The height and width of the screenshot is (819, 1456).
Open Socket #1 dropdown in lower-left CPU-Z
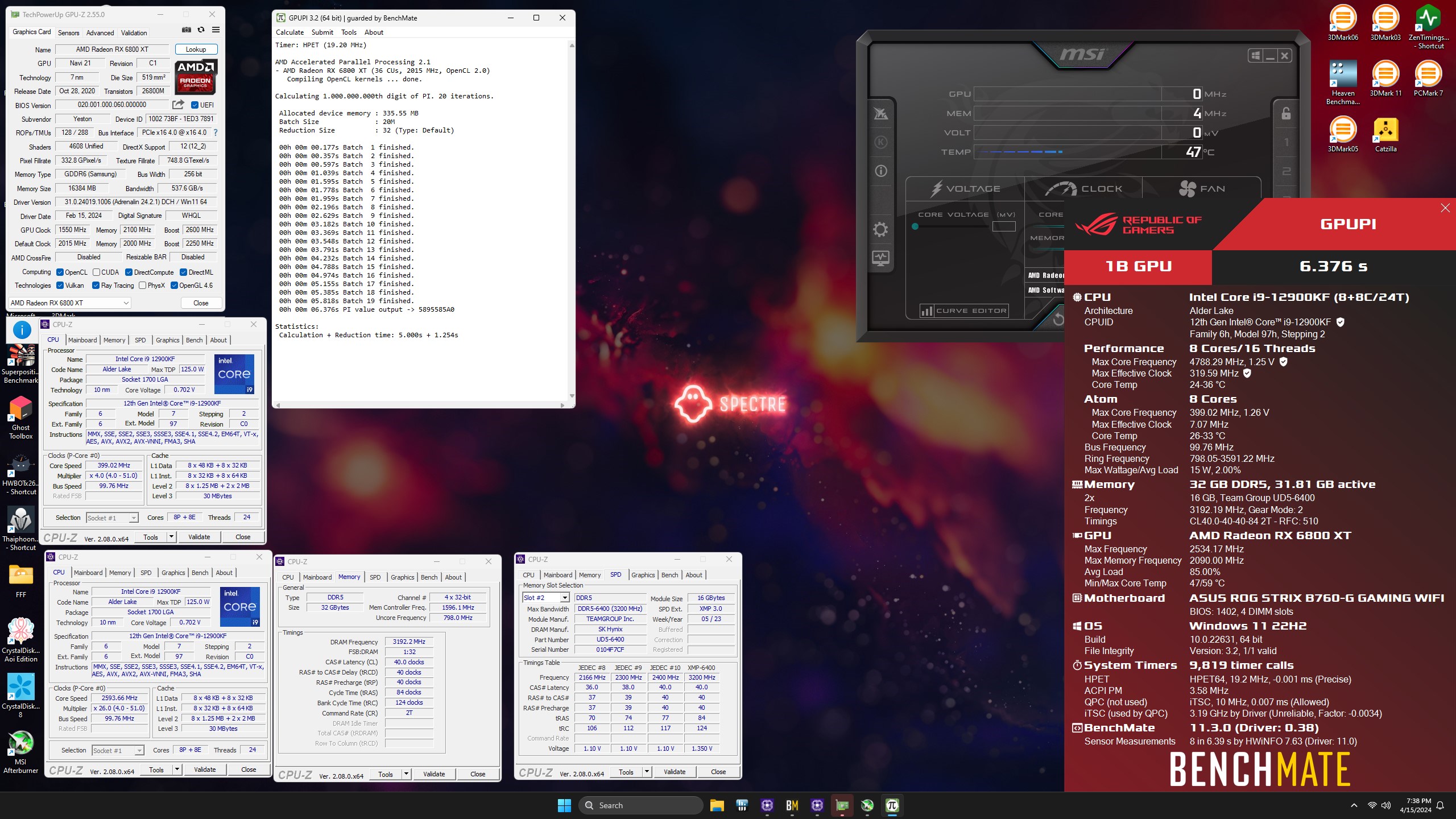pos(118,750)
